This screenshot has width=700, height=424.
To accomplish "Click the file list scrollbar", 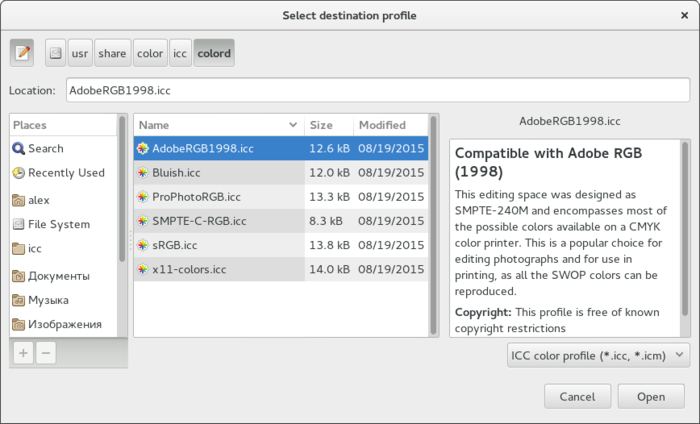I will click(x=433, y=225).
